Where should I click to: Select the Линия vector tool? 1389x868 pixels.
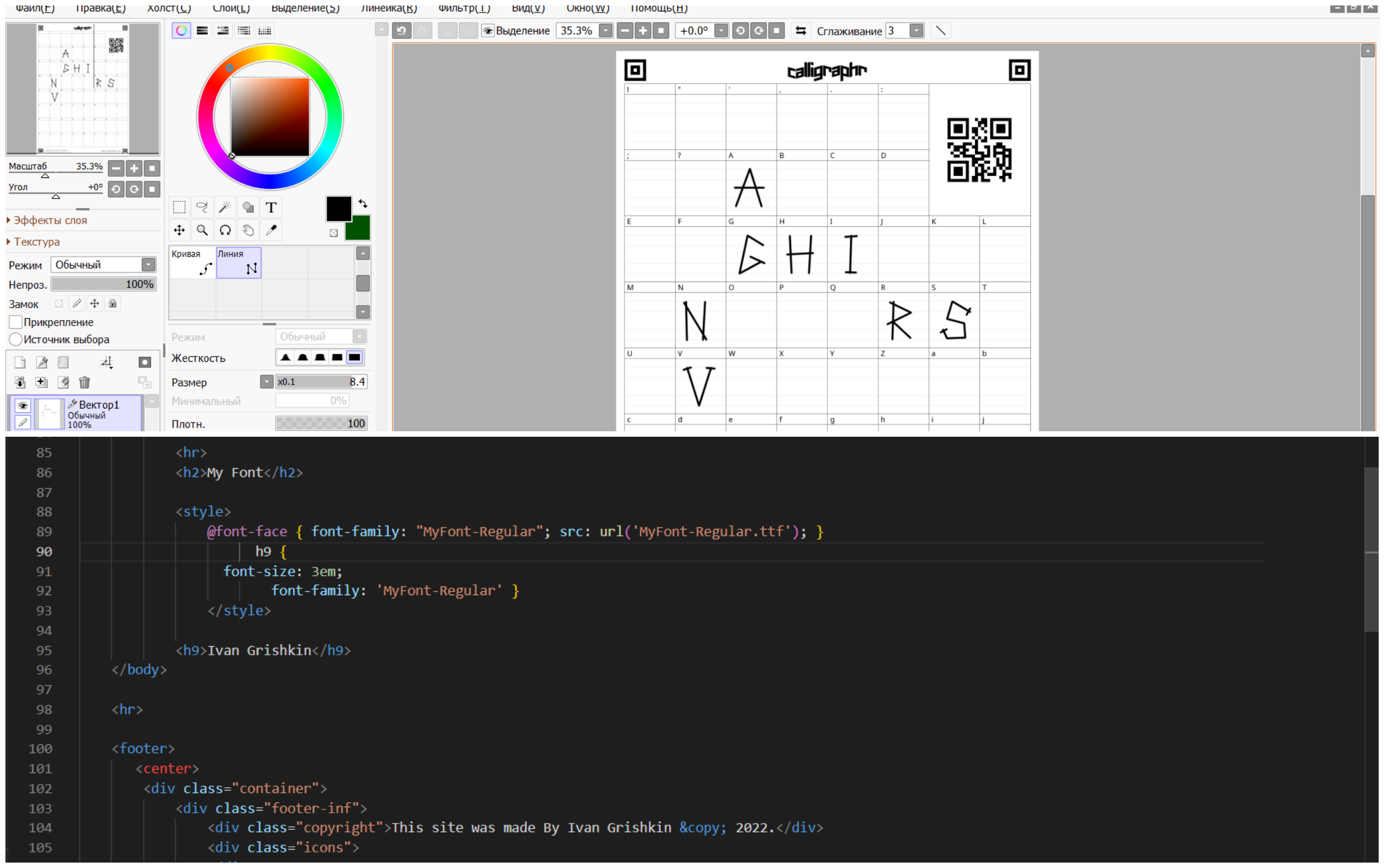tap(239, 263)
